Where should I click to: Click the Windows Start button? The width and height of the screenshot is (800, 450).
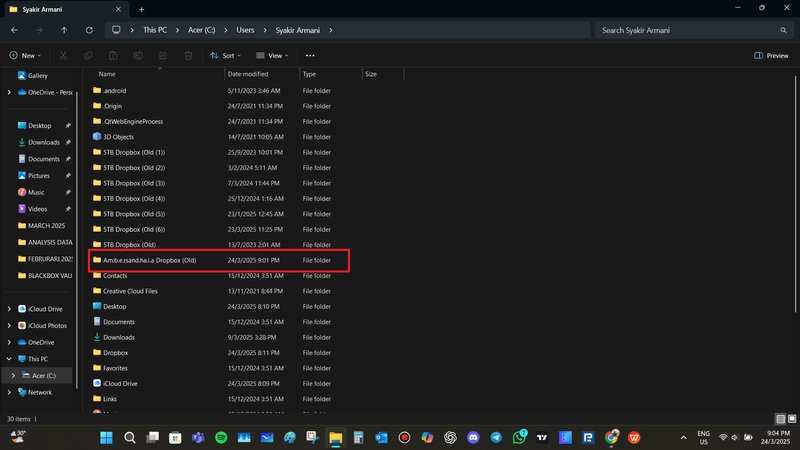point(106,438)
